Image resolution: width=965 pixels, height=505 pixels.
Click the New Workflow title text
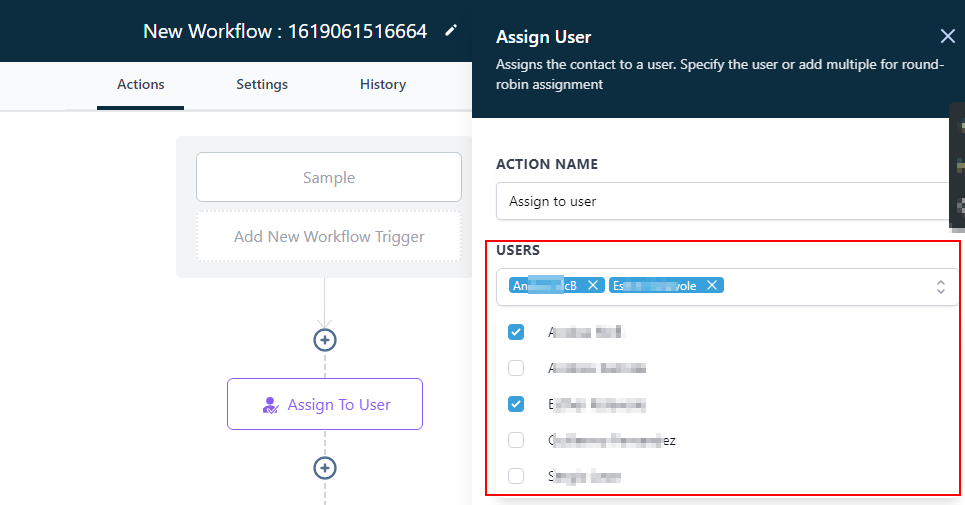[x=285, y=31]
